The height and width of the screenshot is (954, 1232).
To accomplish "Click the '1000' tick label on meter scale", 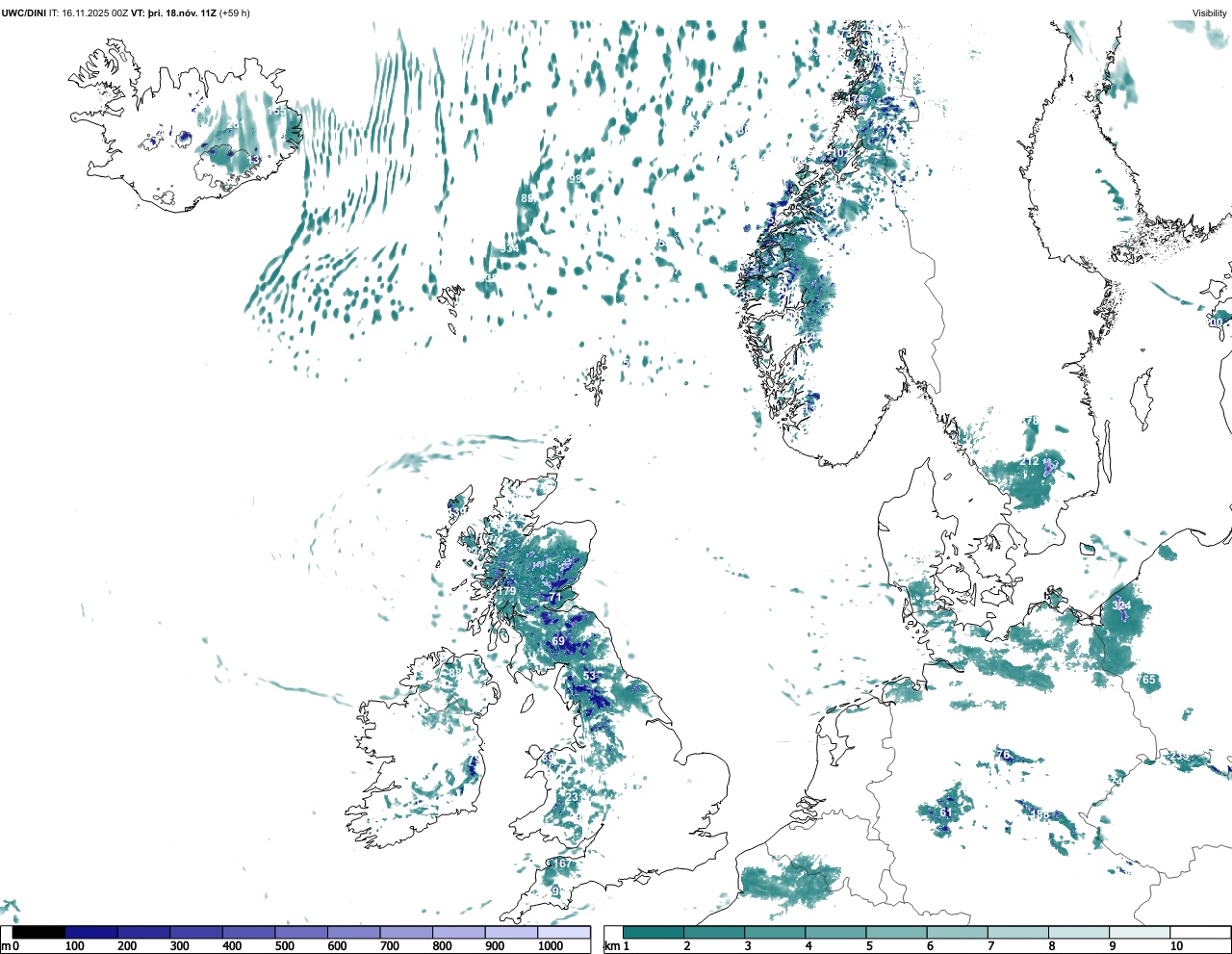I will point(551,946).
